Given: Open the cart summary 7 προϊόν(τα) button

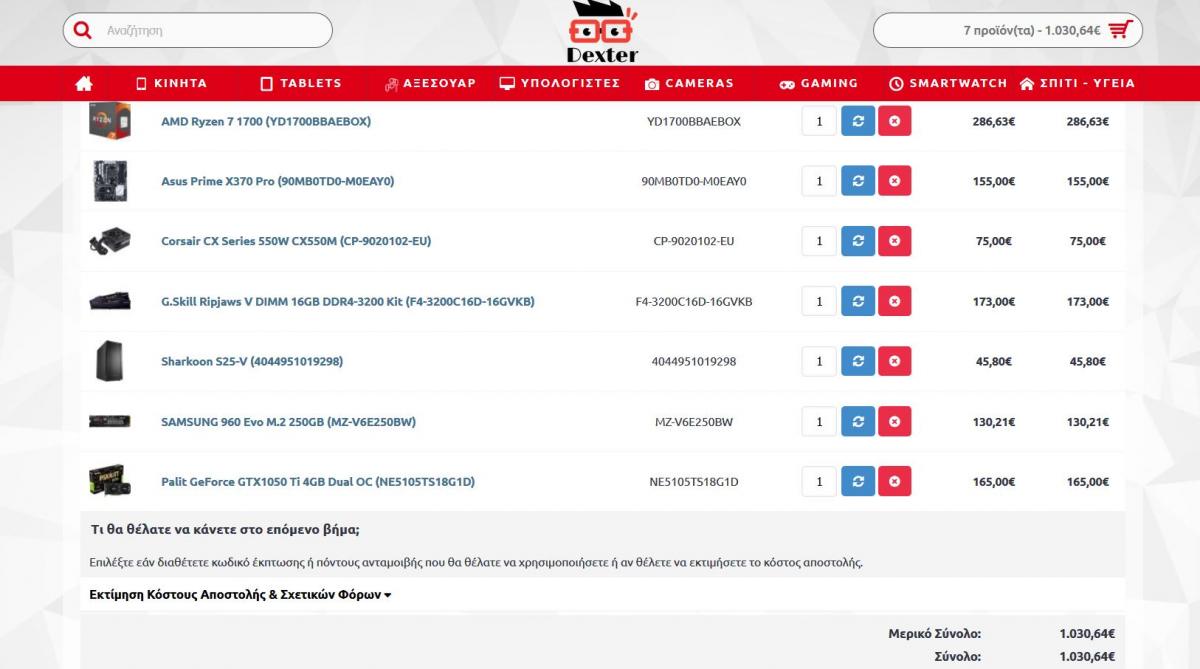Looking at the screenshot, I should point(1008,30).
